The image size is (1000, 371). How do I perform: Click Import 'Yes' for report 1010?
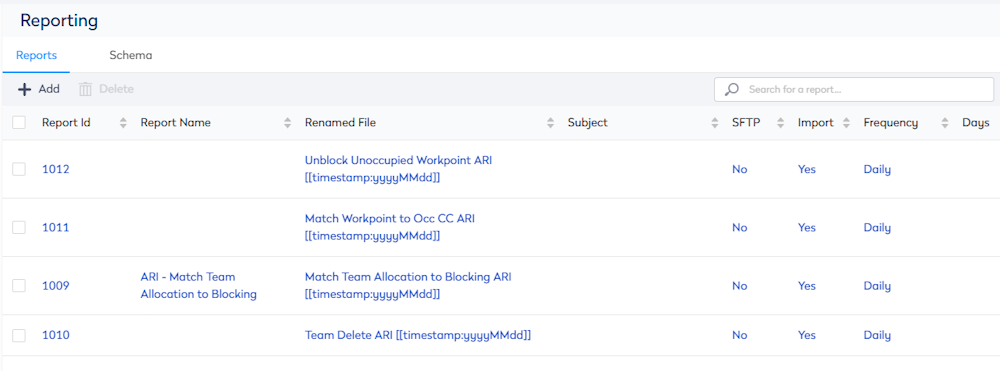coord(807,335)
